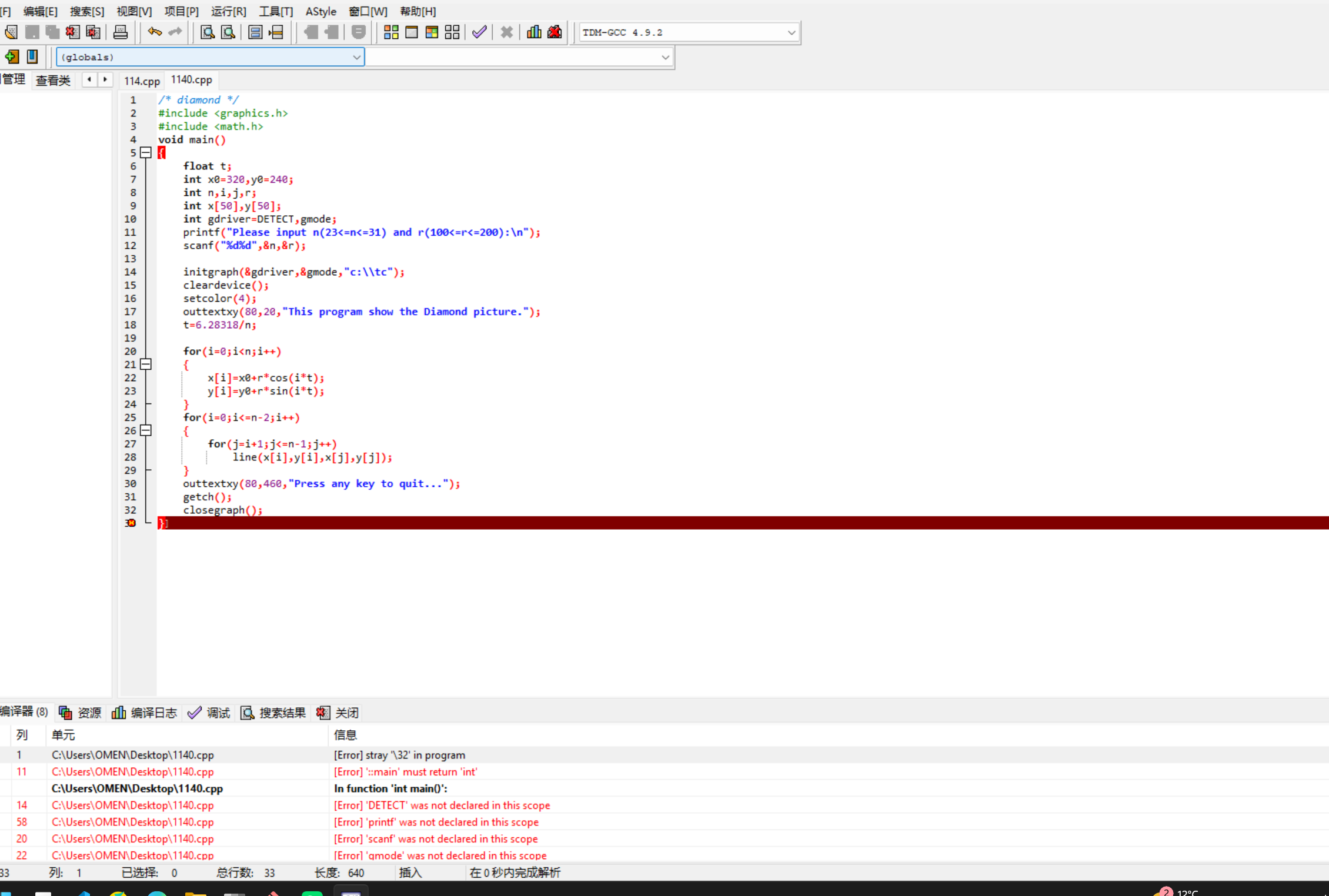
Task: Click the line 33 error breakpoint marker
Action: coord(131,523)
